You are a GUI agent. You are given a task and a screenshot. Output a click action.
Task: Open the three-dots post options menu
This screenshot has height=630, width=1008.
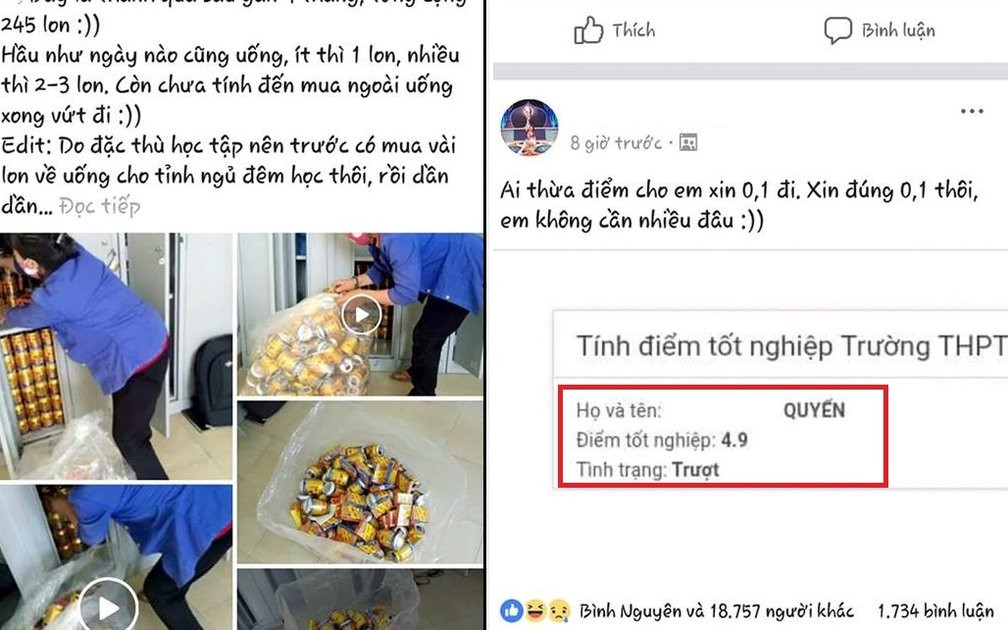tap(971, 111)
